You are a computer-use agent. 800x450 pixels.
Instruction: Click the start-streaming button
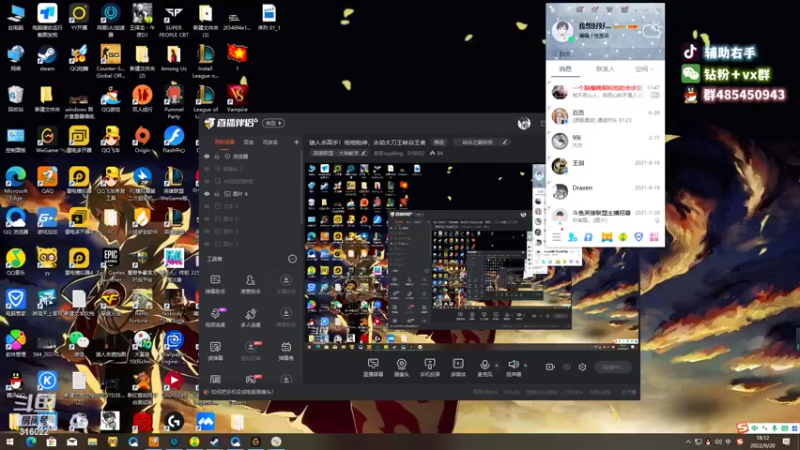click(x=613, y=367)
